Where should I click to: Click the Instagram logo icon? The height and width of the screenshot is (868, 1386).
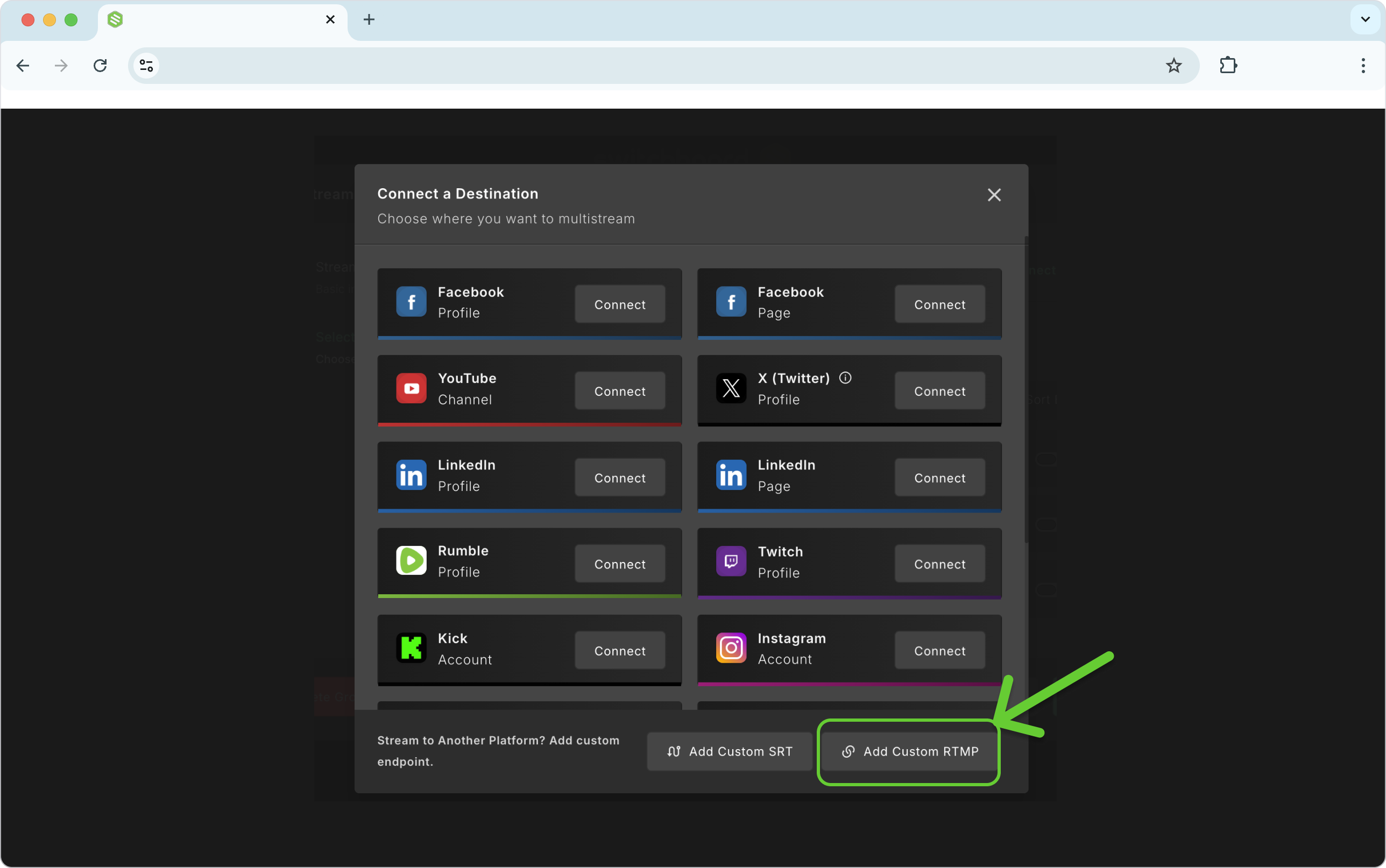731,648
